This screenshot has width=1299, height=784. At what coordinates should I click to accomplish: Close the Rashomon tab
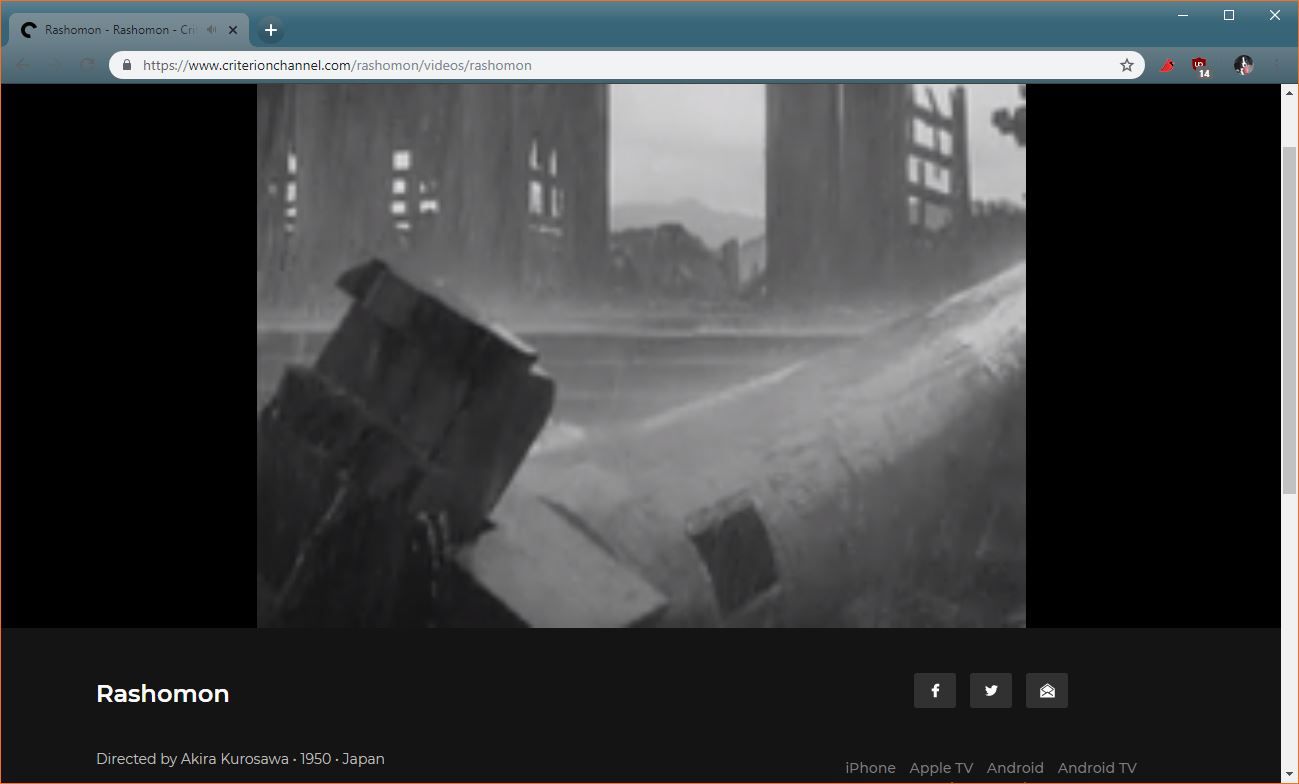point(233,30)
